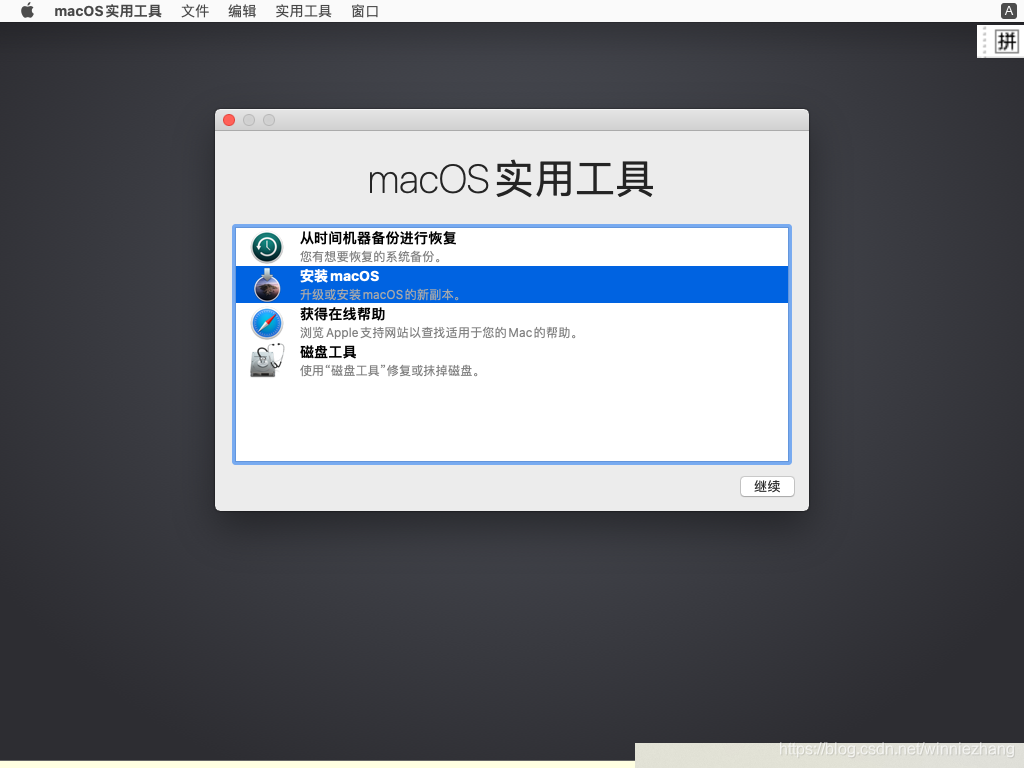Click the '继续' button

point(767,487)
